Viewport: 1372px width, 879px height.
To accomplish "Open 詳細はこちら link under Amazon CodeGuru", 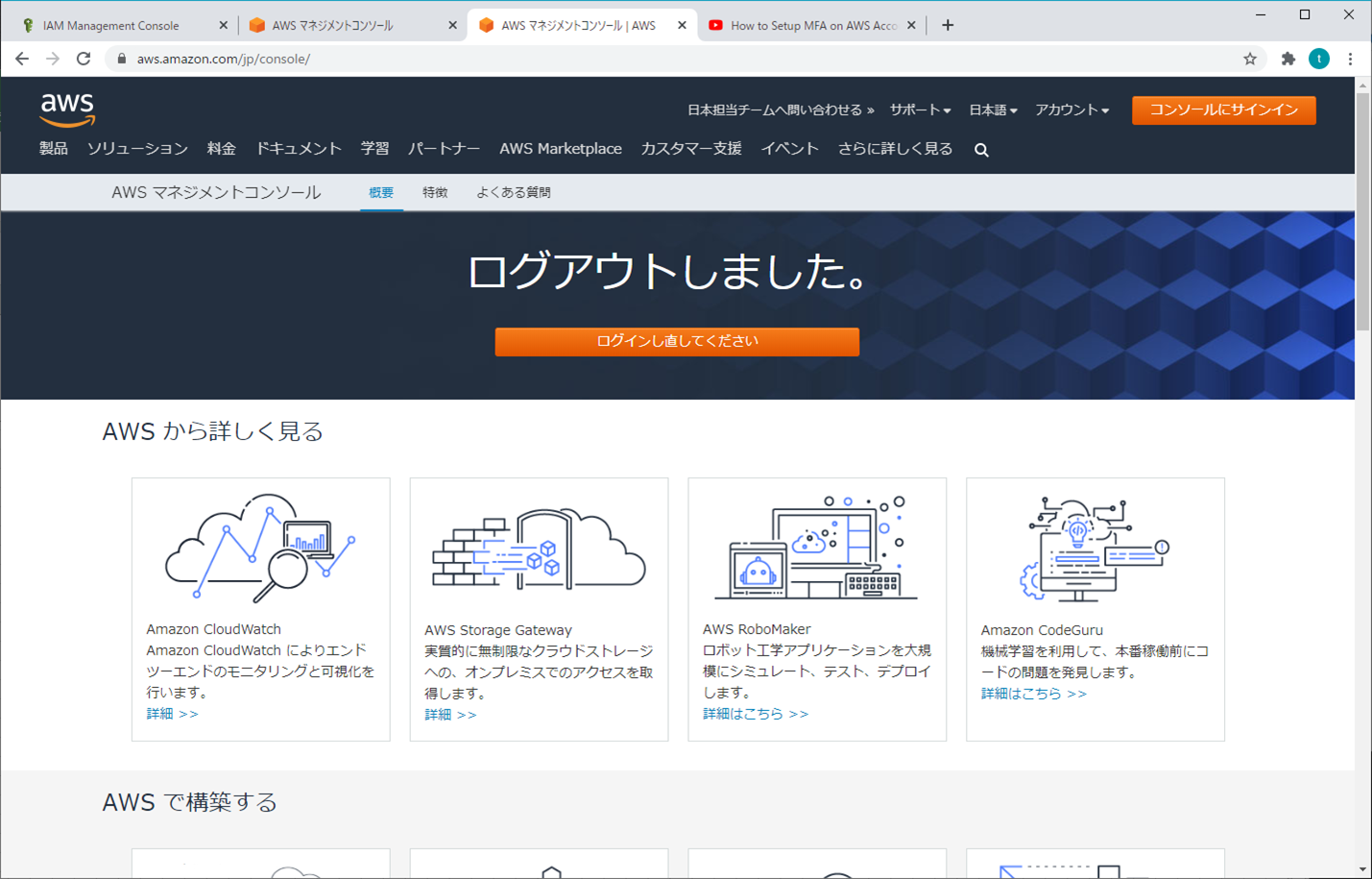I will pos(1034,693).
